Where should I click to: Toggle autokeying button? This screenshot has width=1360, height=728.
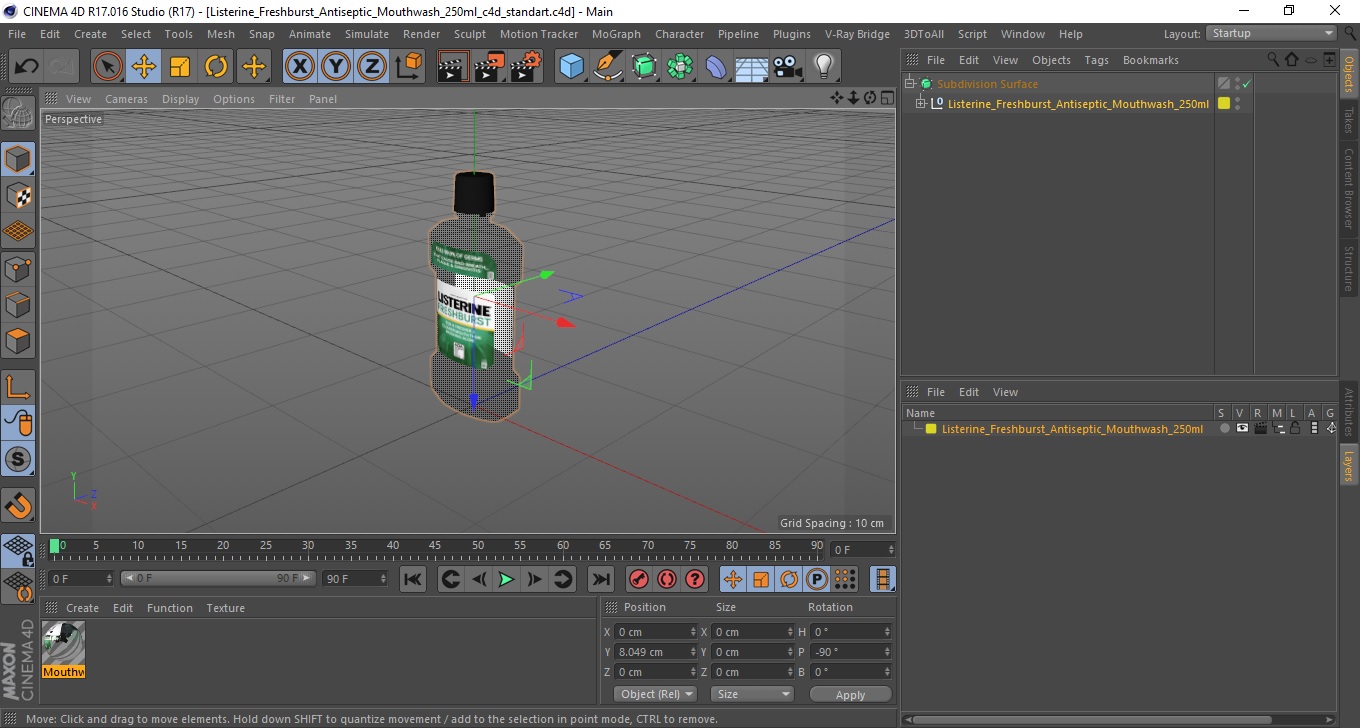click(666, 579)
